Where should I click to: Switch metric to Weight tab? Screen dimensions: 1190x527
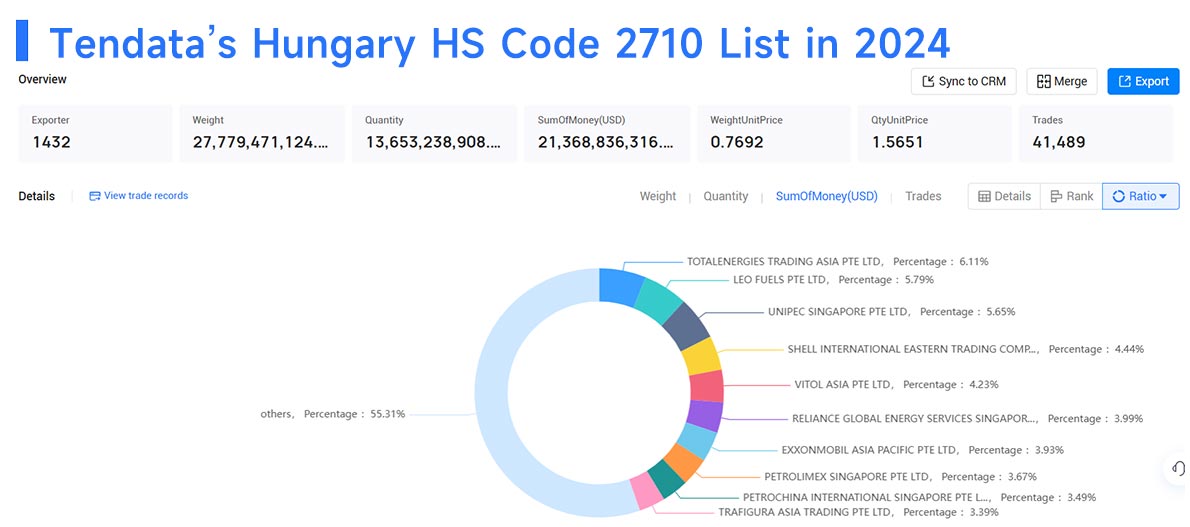[x=657, y=196]
